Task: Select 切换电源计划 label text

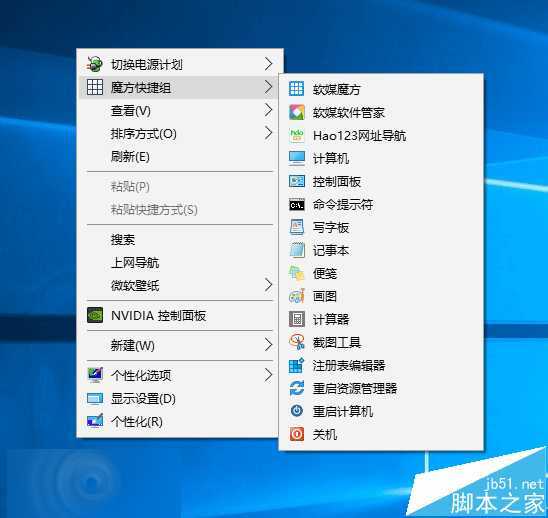Action: tap(147, 64)
